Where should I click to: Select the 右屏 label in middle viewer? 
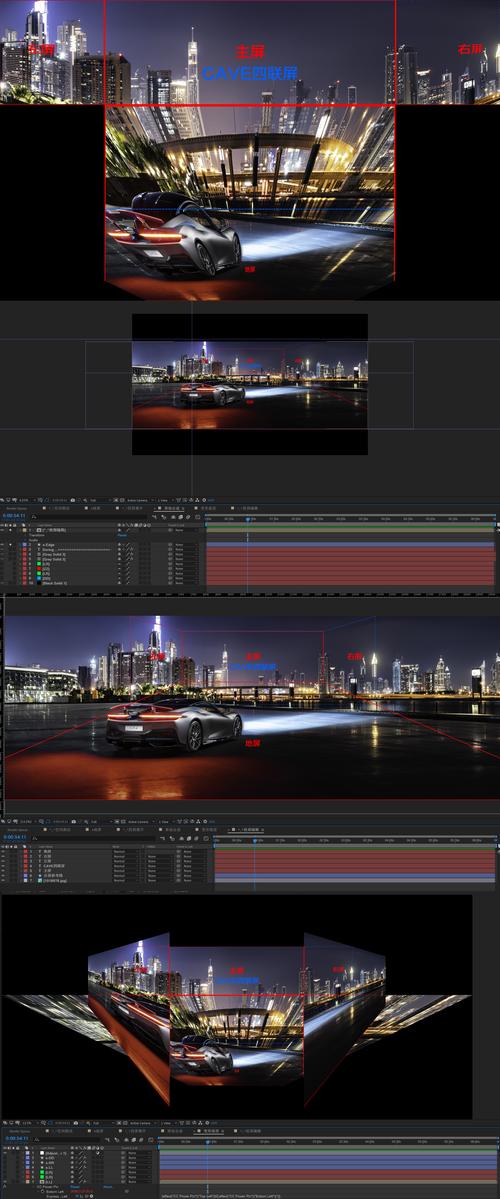(x=354, y=656)
